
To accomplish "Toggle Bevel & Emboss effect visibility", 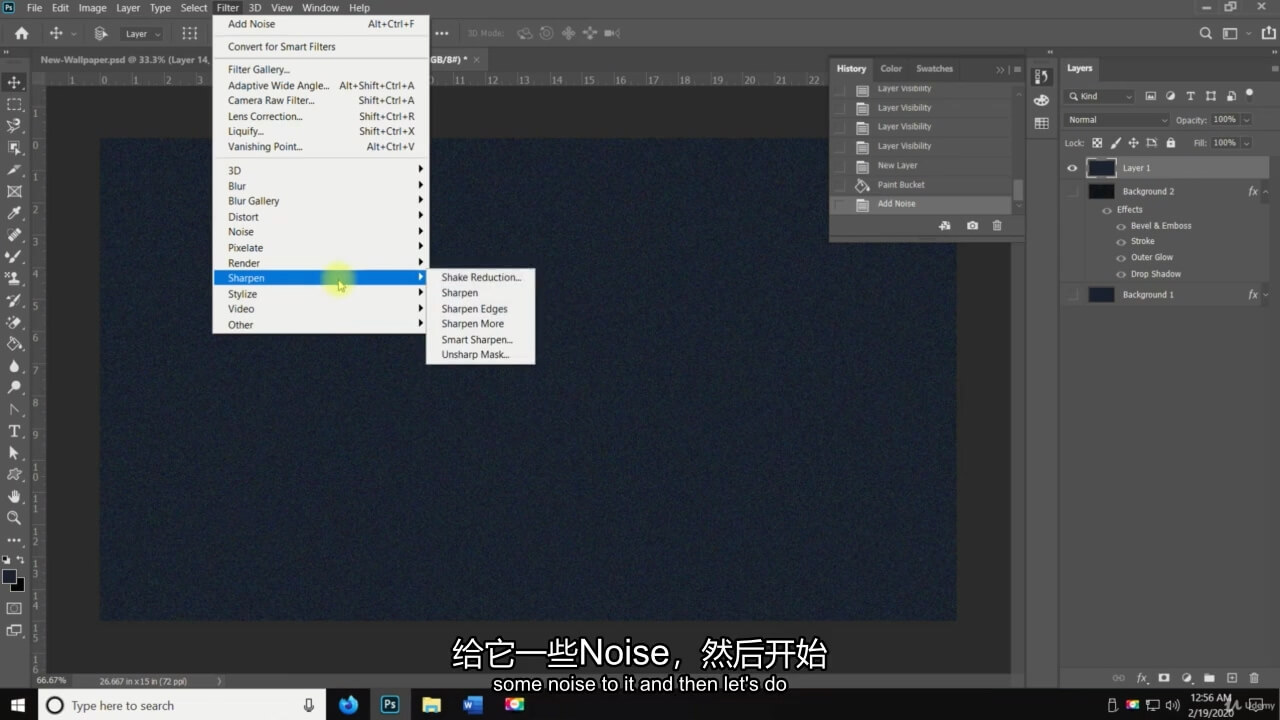I will 1121,226.
